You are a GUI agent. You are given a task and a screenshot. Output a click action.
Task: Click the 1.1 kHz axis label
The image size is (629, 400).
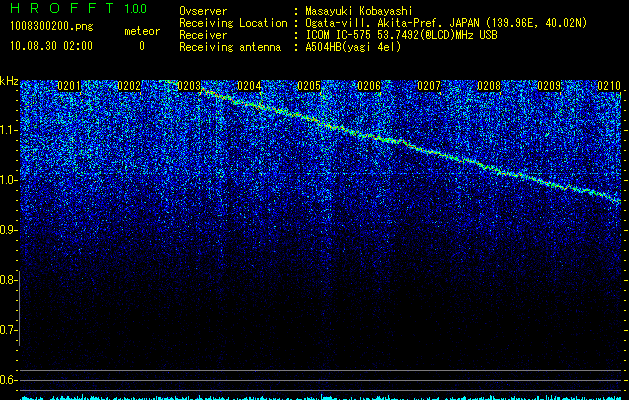8,130
